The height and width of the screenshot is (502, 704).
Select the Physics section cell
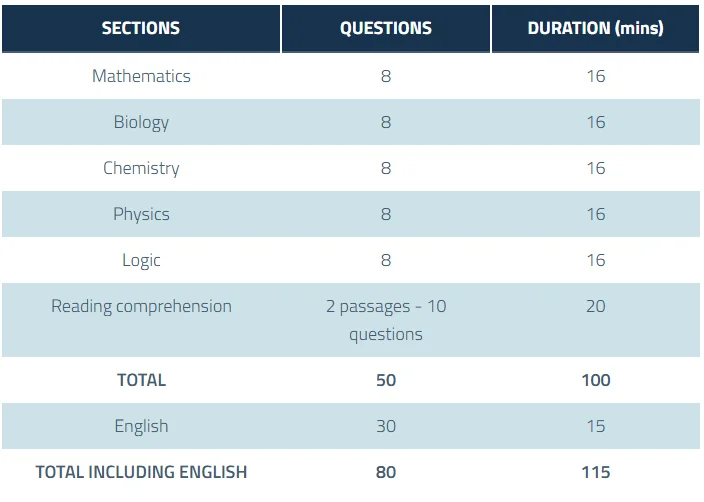[141, 214]
